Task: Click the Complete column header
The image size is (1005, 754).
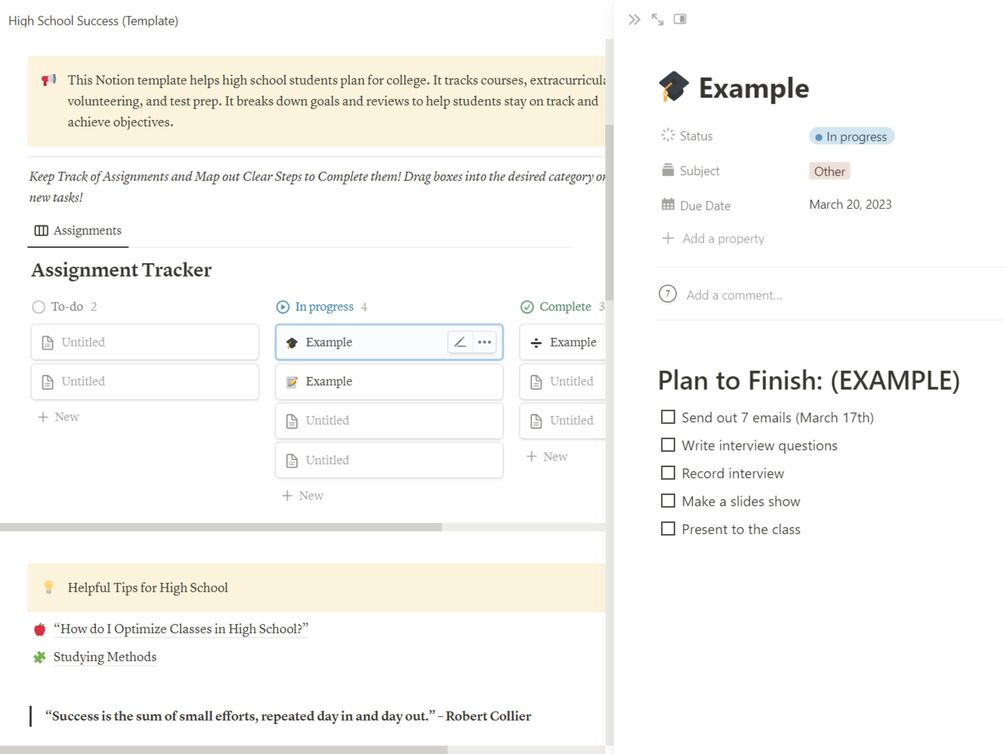Action: (x=564, y=307)
